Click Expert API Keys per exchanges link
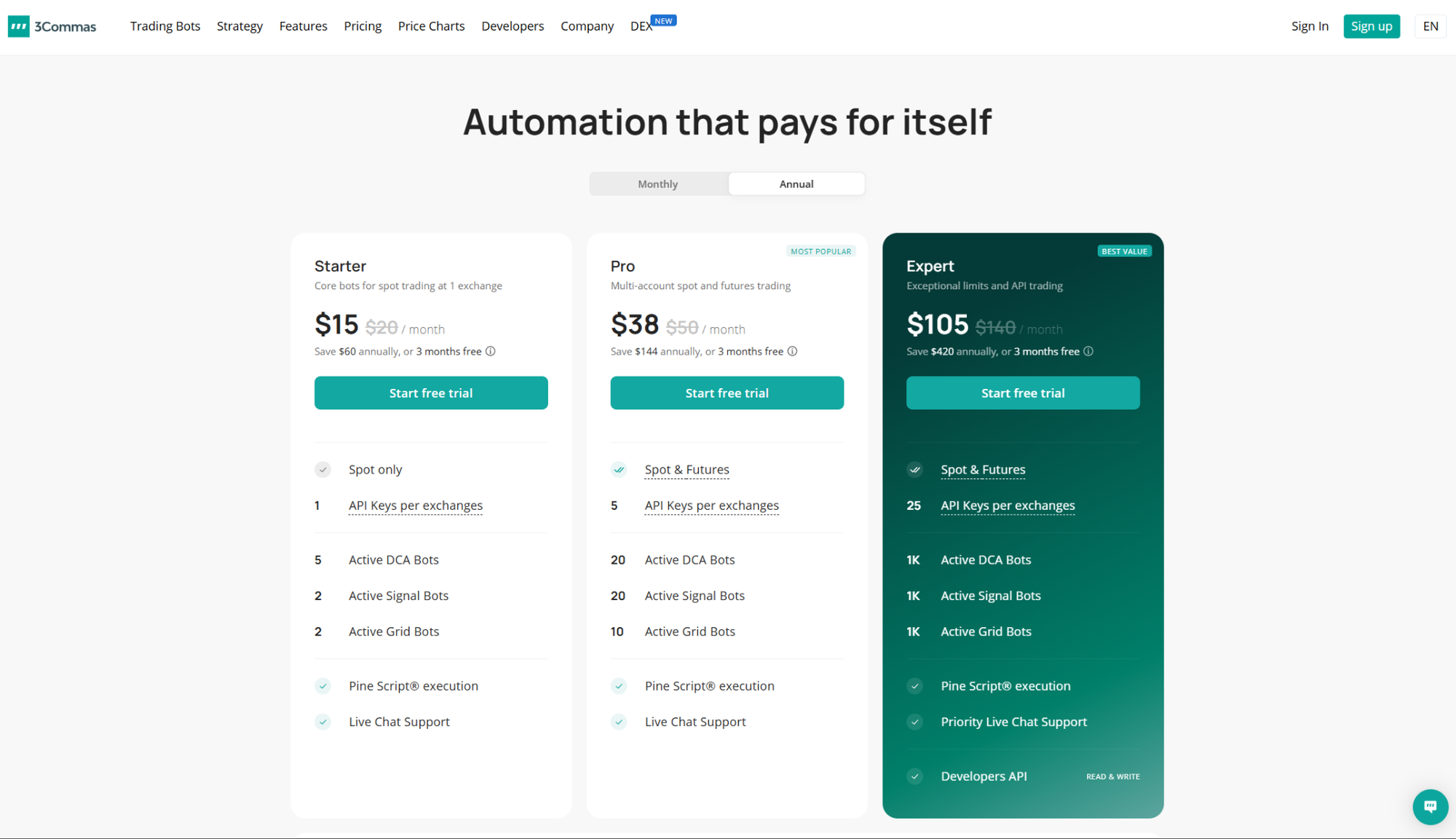 point(1008,505)
